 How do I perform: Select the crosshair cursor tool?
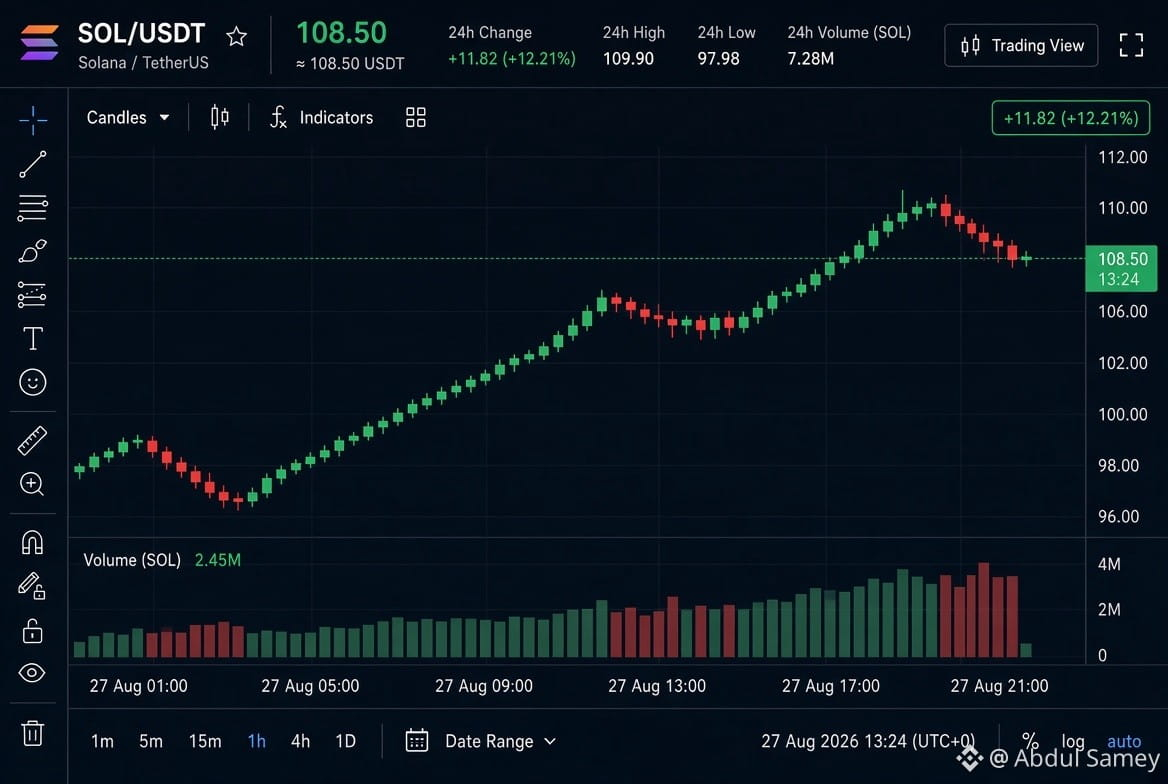tap(33, 119)
